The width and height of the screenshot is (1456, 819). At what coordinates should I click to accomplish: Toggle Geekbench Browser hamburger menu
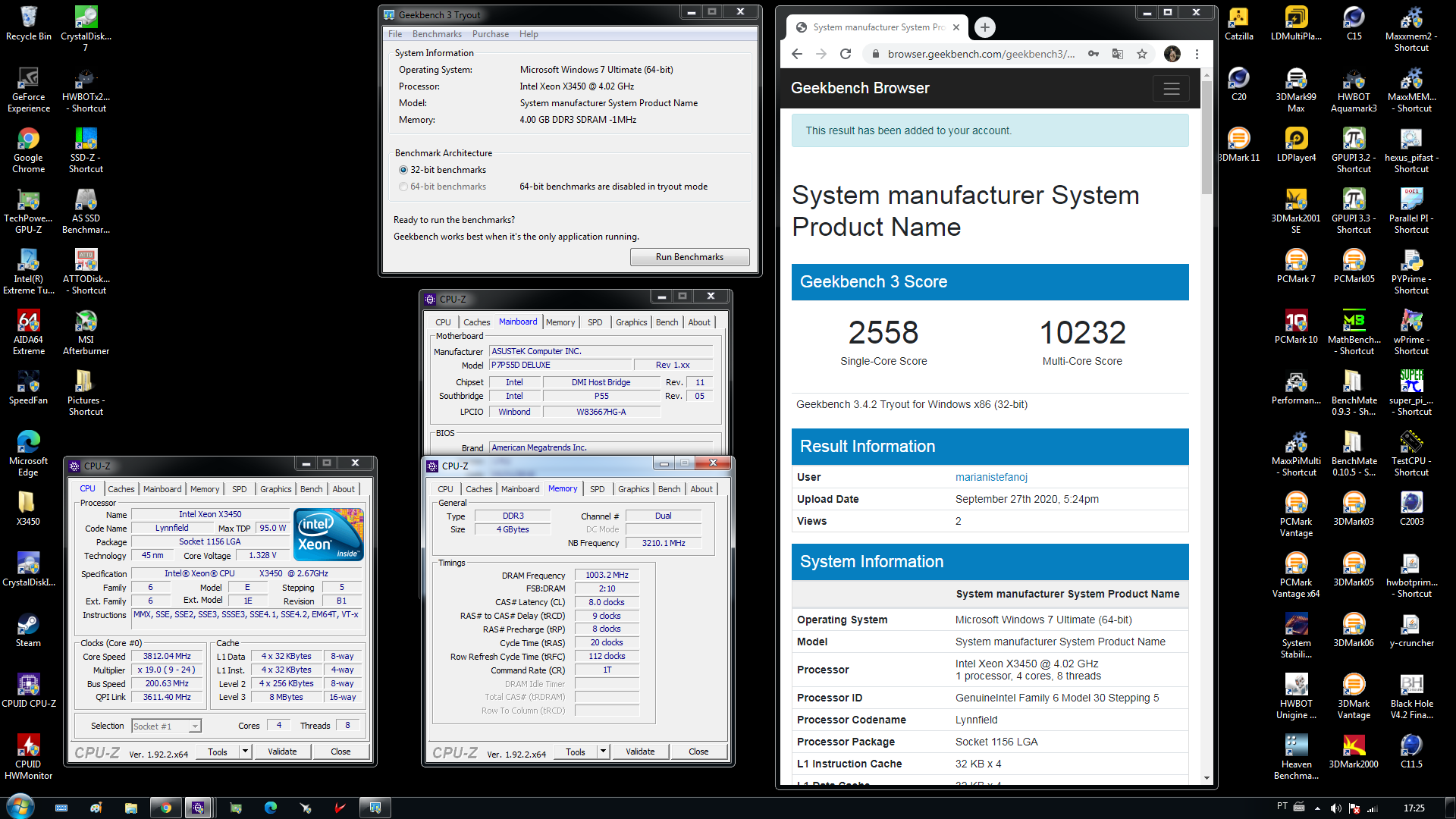click(x=1171, y=89)
